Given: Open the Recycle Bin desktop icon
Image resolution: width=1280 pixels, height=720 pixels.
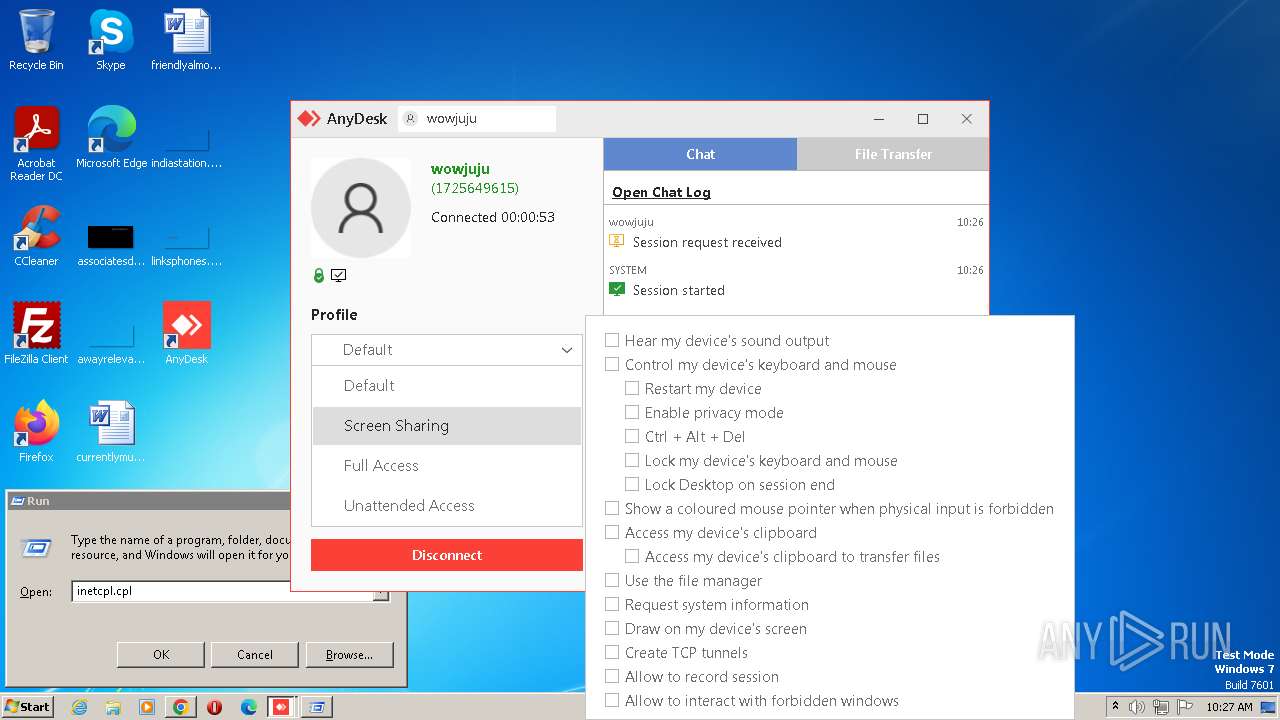Looking at the screenshot, I should 36,40.
